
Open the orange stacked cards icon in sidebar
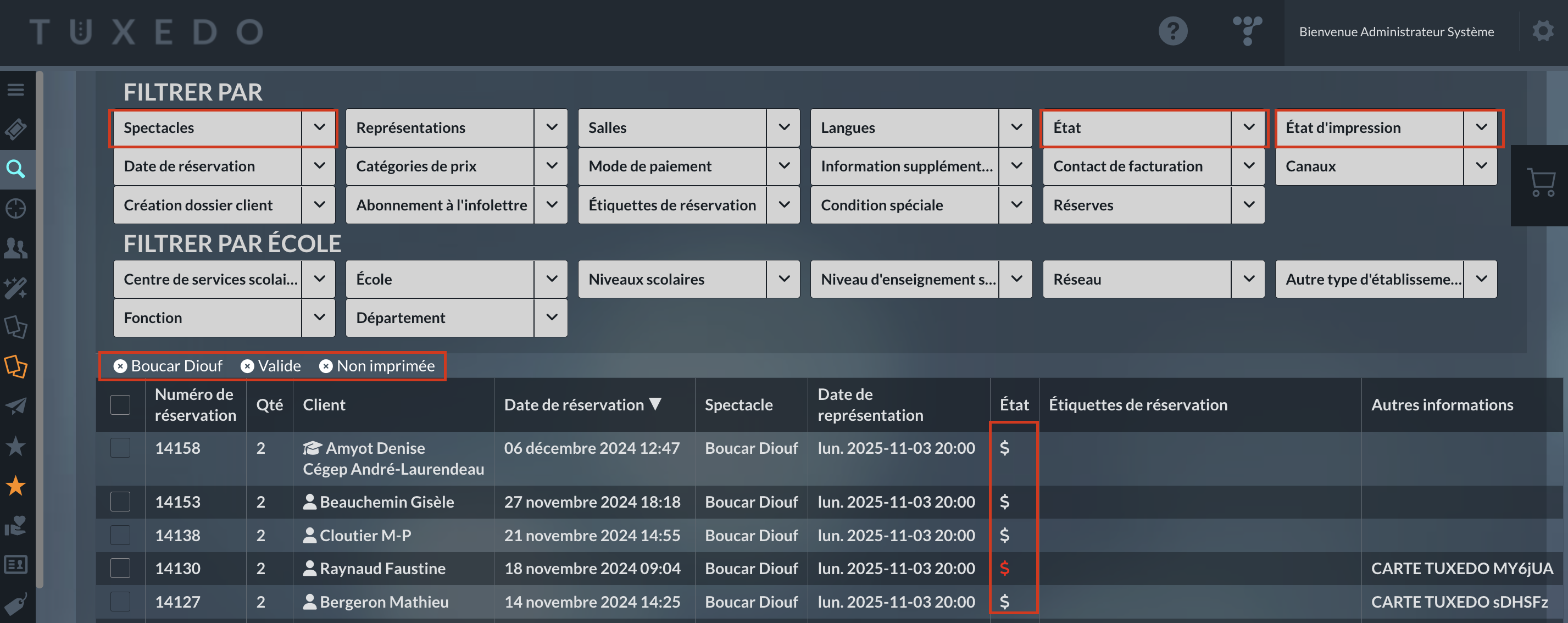[16, 367]
